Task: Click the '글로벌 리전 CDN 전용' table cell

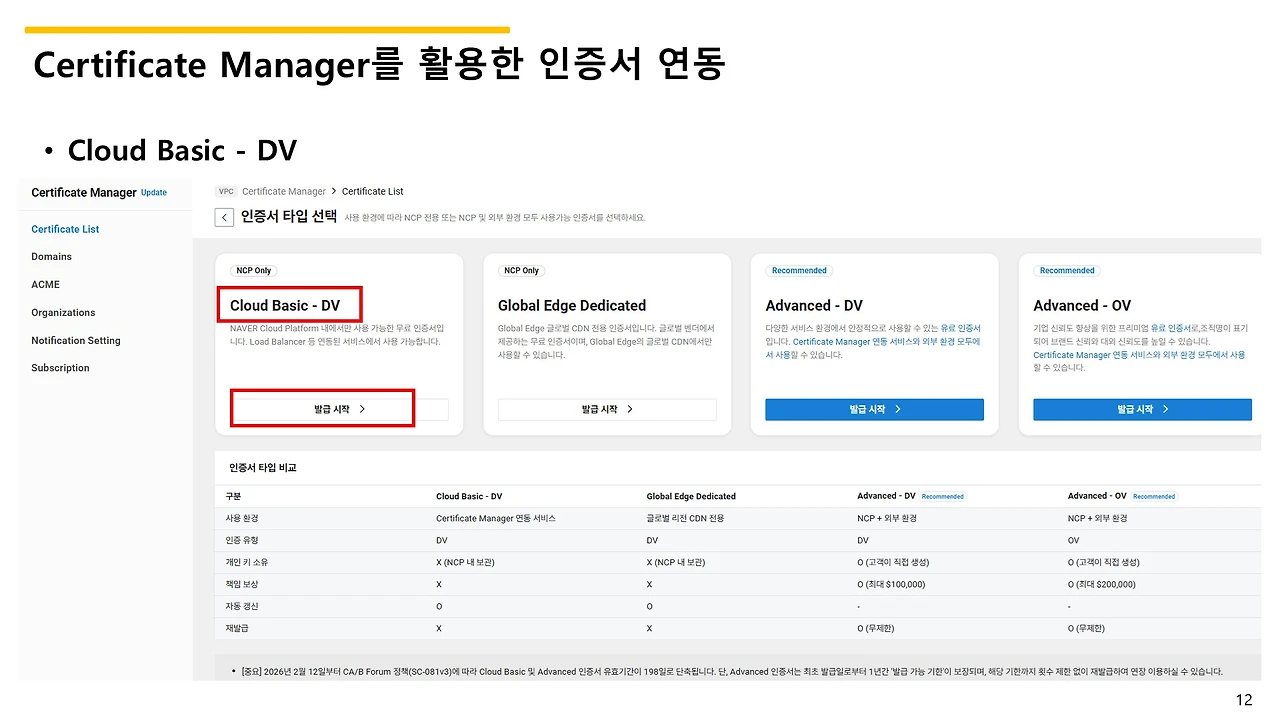Action: [685, 518]
